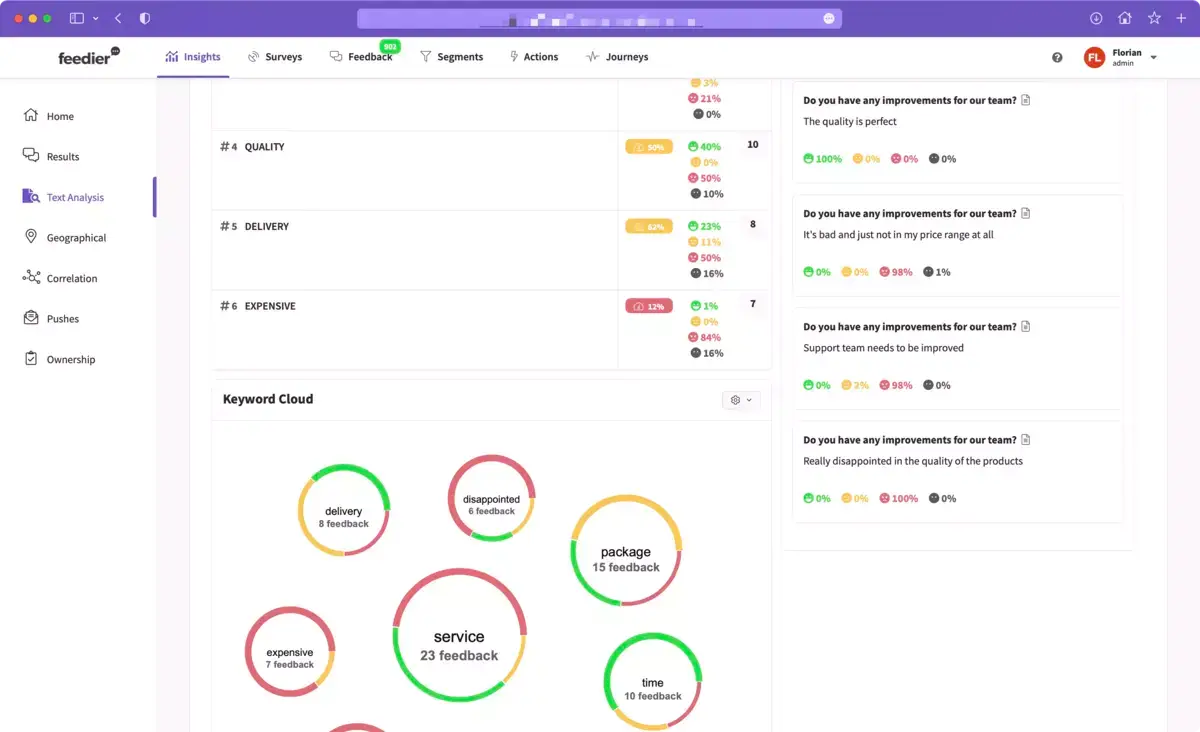Open a new browser tab with plus icon
The width and height of the screenshot is (1200, 732).
coord(1181,18)
